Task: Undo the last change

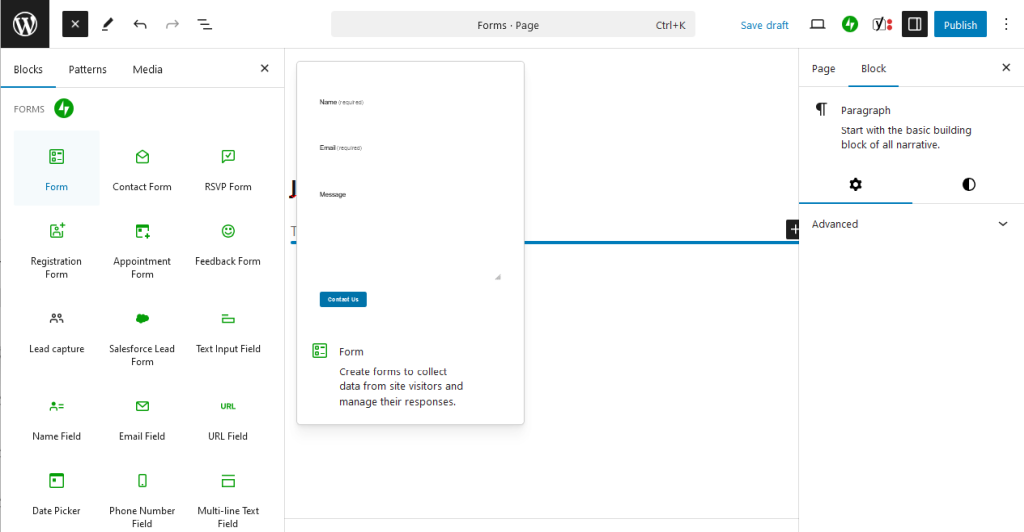Action: click(140, 24)
